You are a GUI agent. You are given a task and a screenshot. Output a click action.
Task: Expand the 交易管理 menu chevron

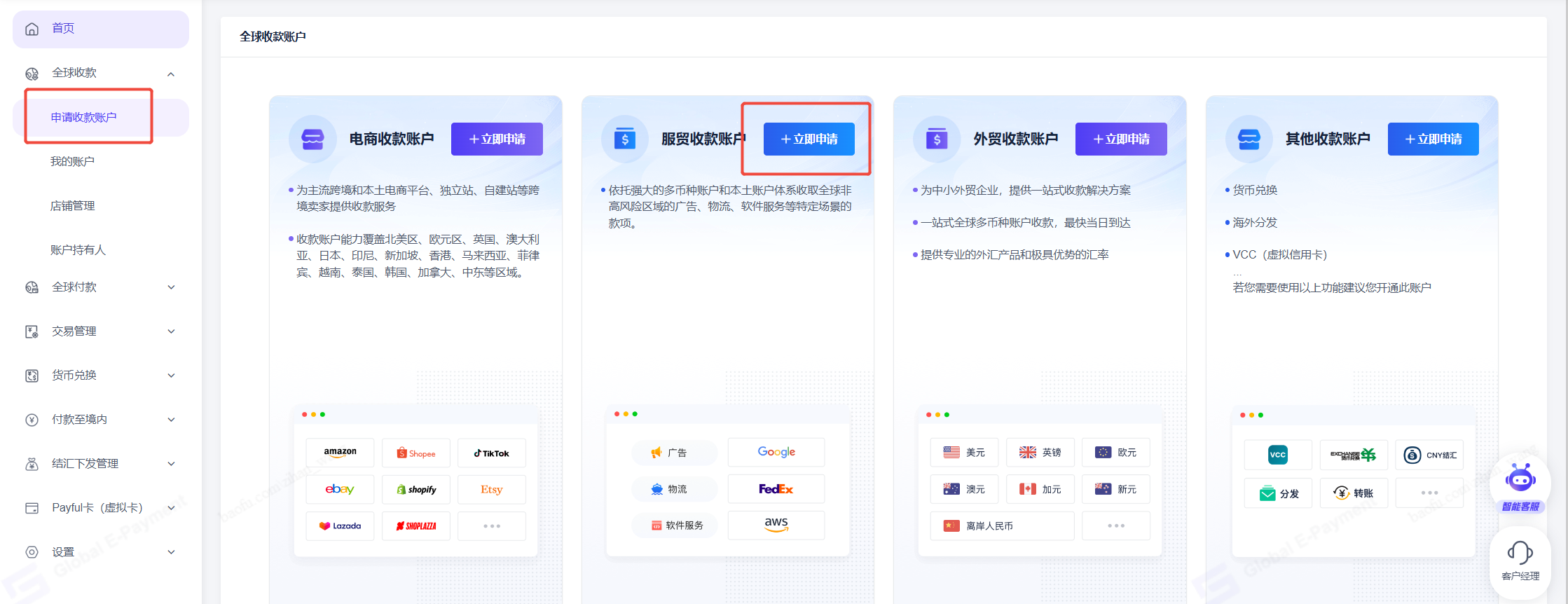171,331
